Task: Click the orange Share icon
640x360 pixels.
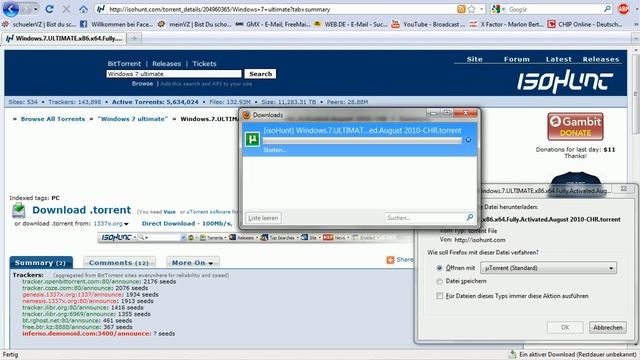Action: point(390,260)
